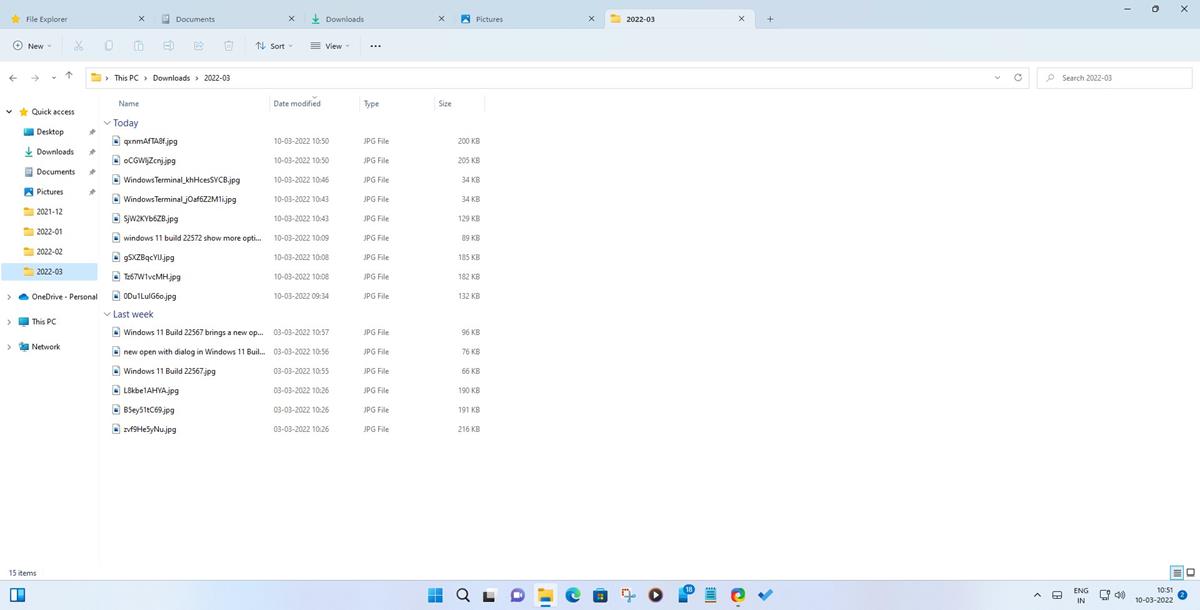1200x610 pixels.
Task: Add a new tab with plus button
Action: pyautogui.click(x=770, y=19)
